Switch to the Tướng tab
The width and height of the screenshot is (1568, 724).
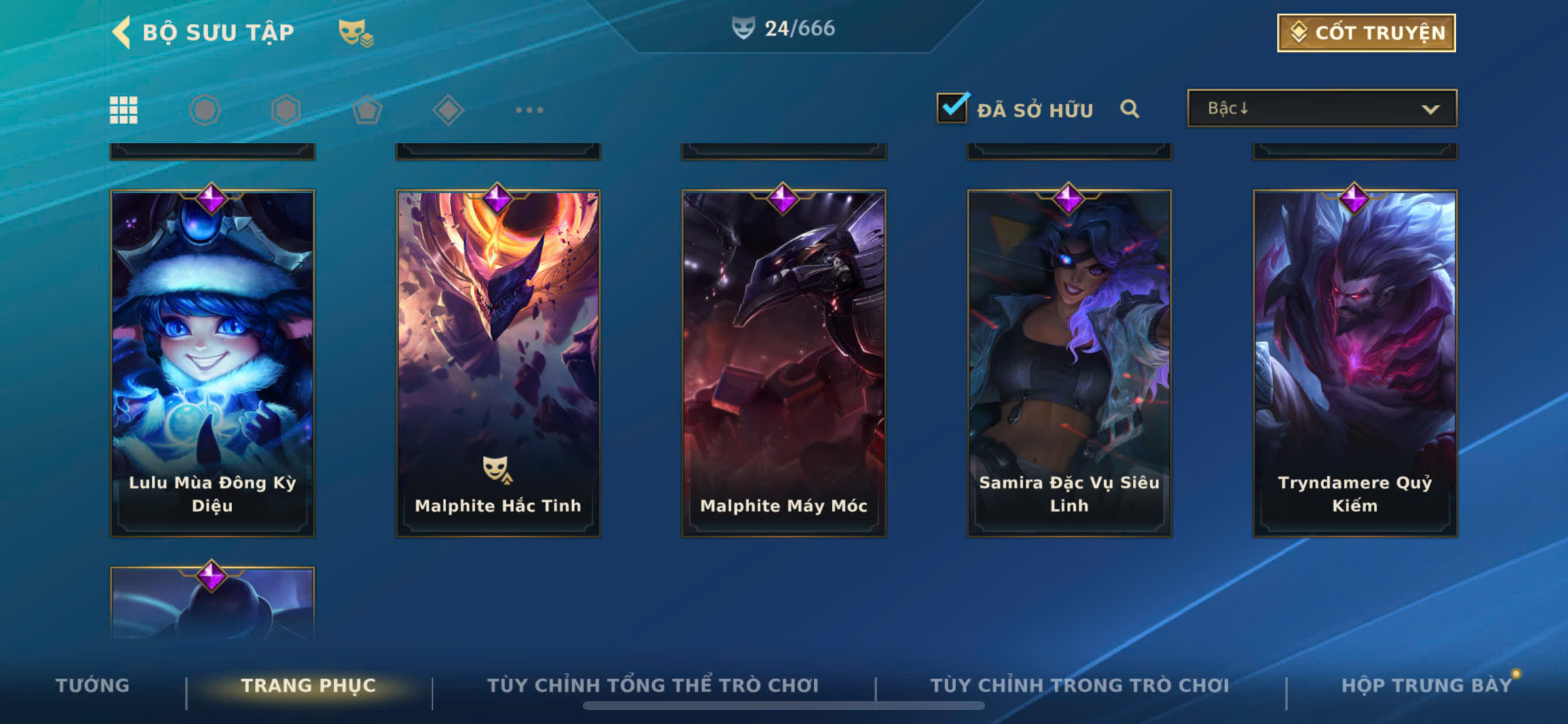point(93,685)
